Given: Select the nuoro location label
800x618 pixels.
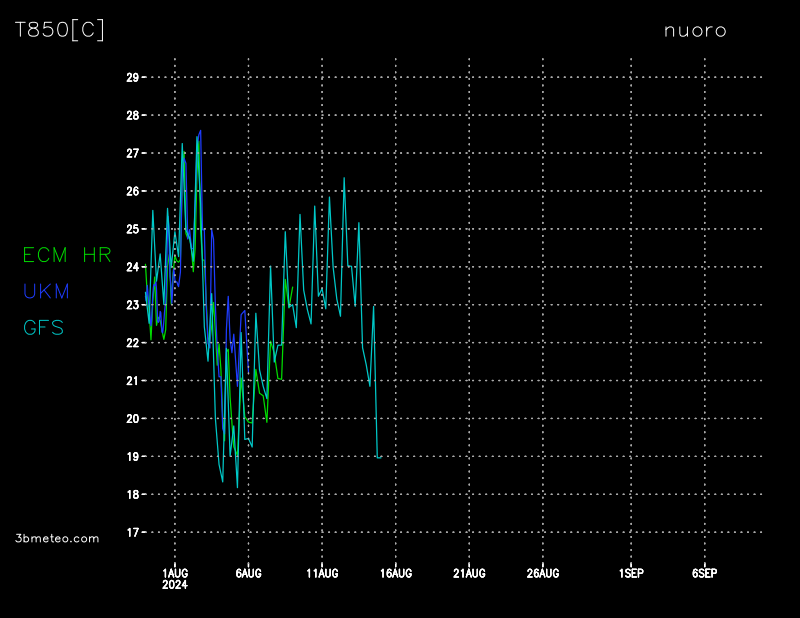Looking at the screenshot, I should pos(695,31).
